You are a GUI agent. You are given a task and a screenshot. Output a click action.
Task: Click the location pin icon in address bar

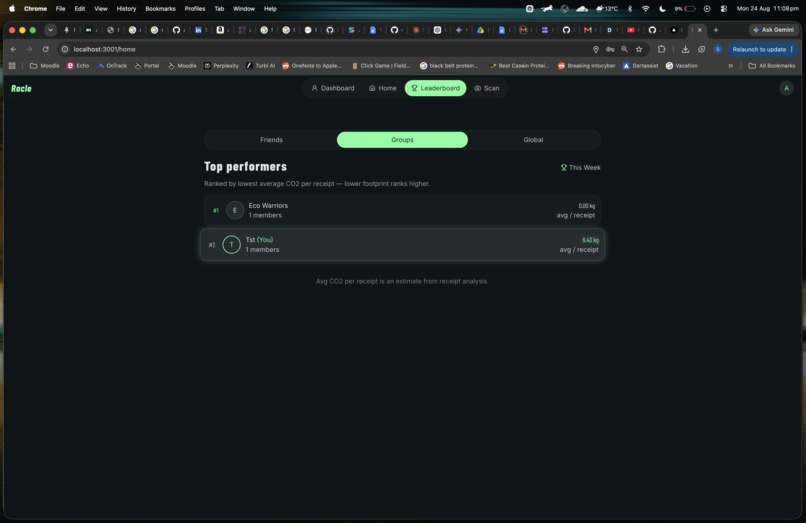click(x=596, y=49)
